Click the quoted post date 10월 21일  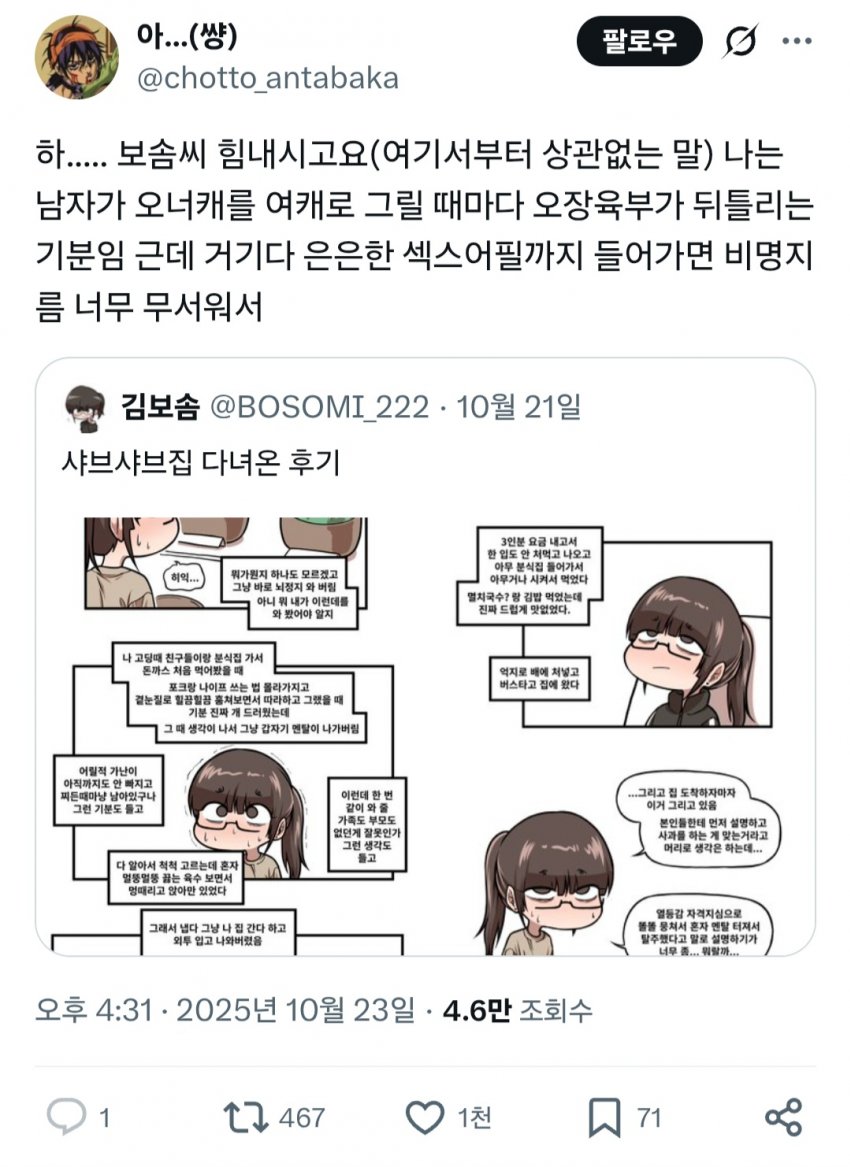coord(518,406)
